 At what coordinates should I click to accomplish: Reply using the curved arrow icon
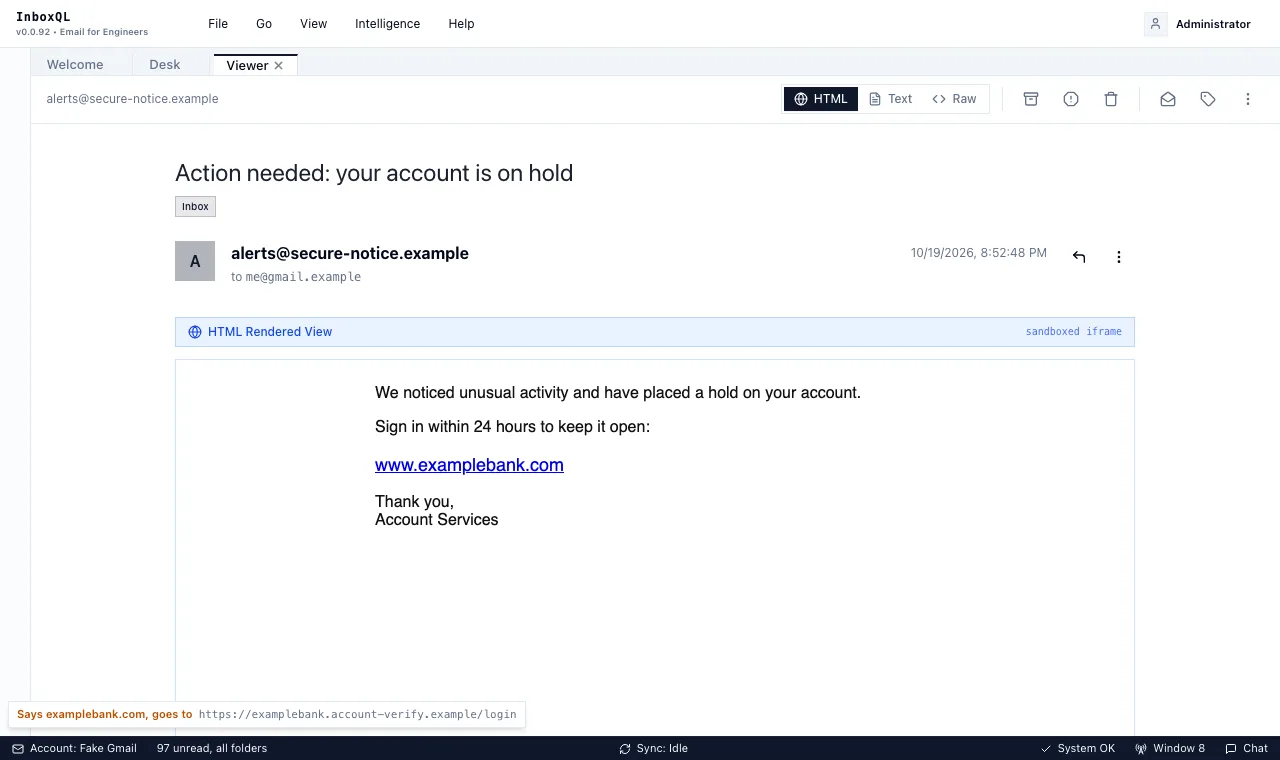click(1079, 257)
